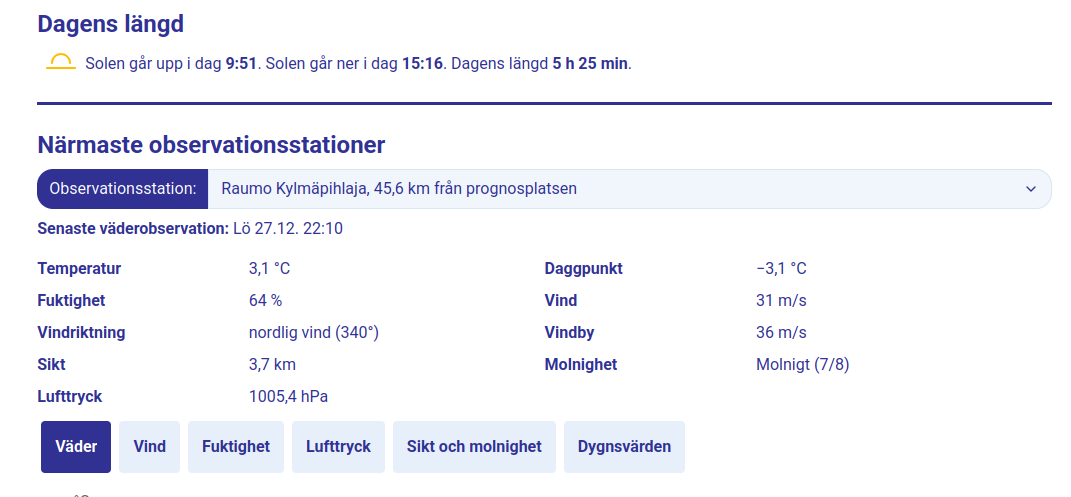Select nordlig vind (340°) value
The image size is (1071, 497).
pos(314,332)
